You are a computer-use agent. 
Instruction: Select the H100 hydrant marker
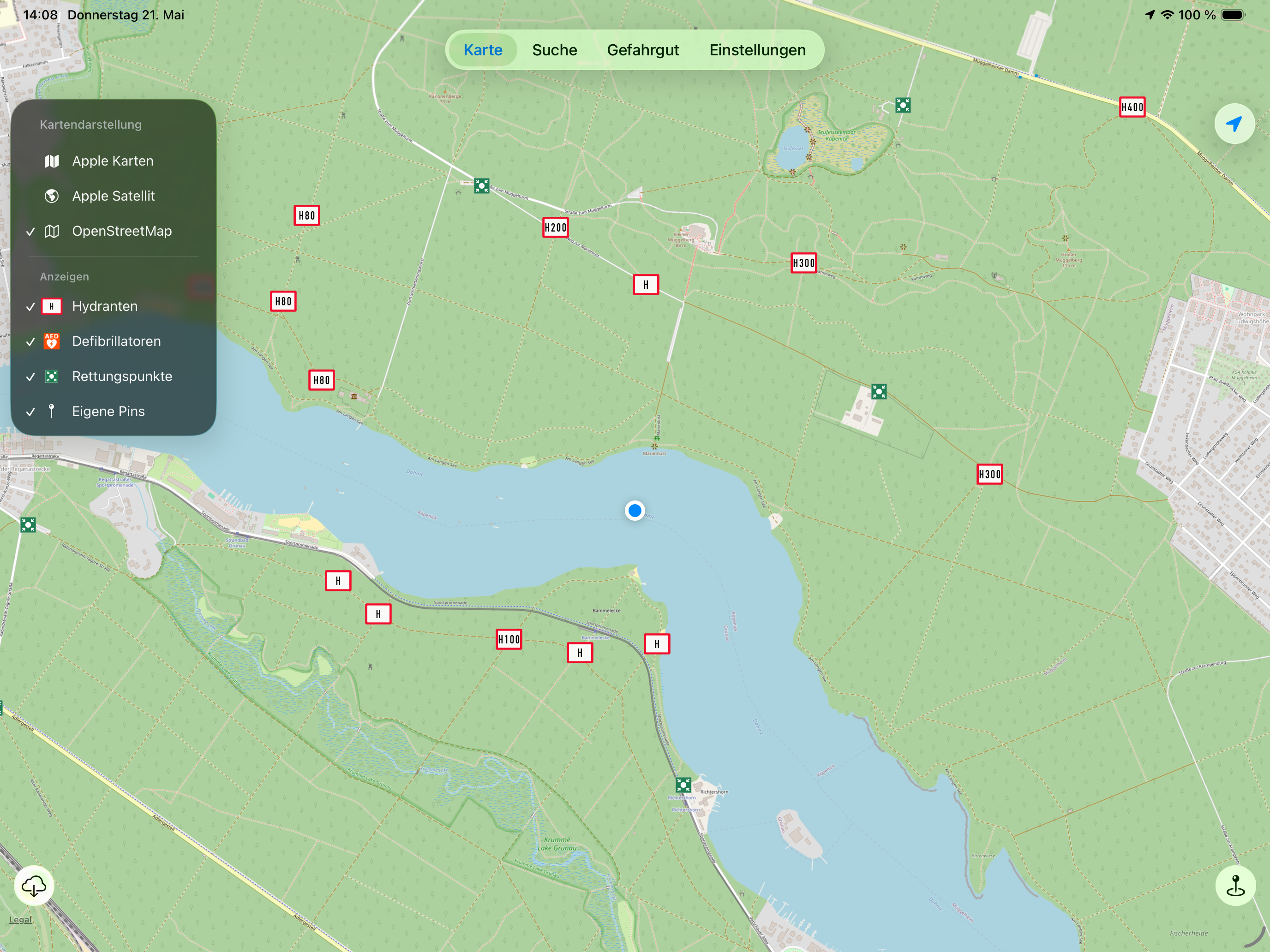point(509,639)
